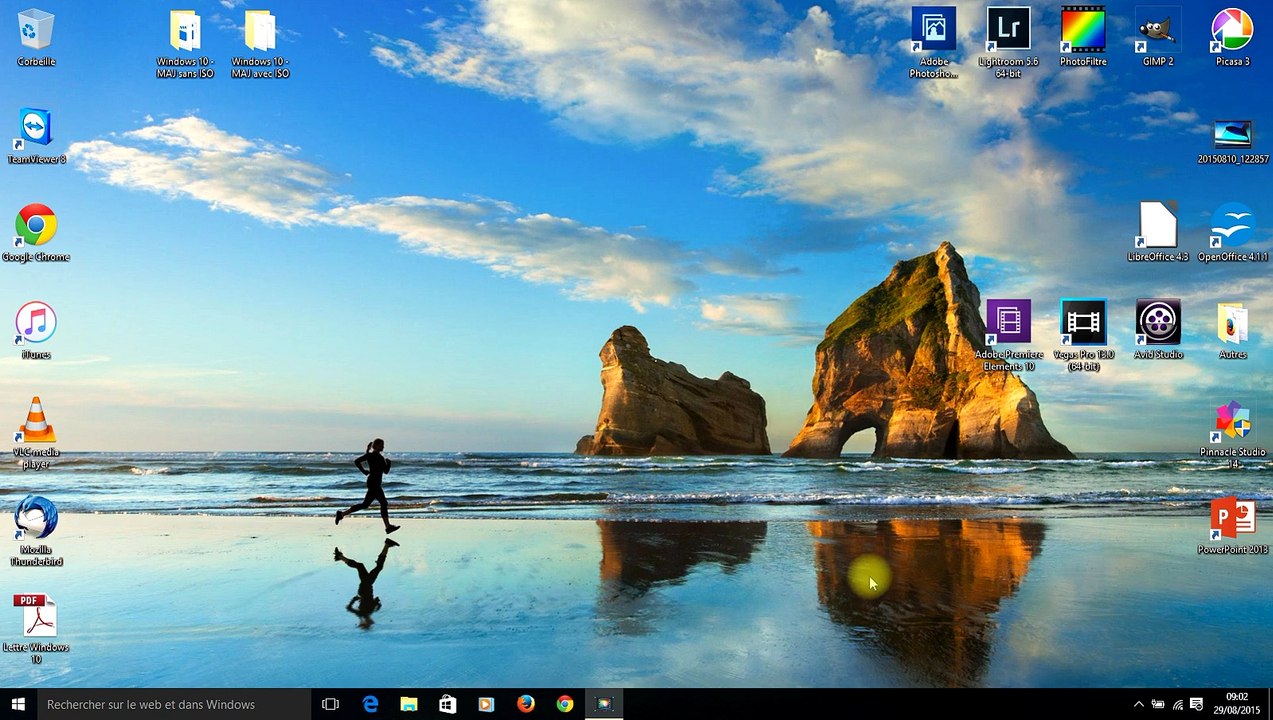Select the Picasa 3 desktop icon
Viewport: 1273px width, 720px height.
point(1233,37)
